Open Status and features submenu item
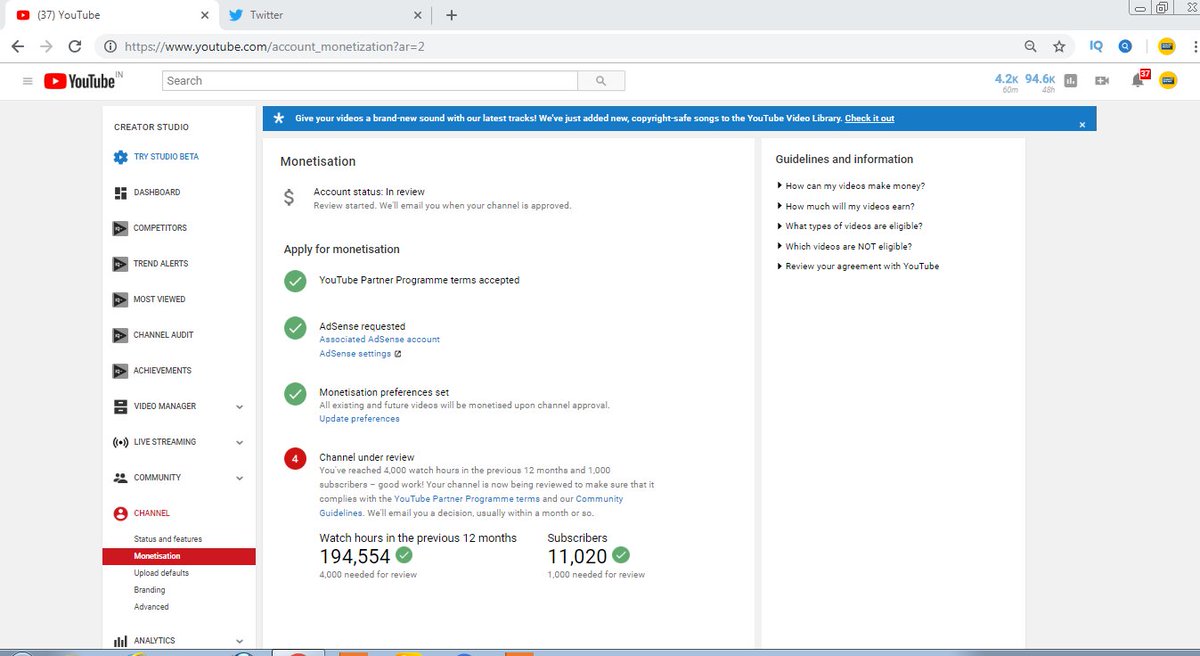 coord(168,539)
